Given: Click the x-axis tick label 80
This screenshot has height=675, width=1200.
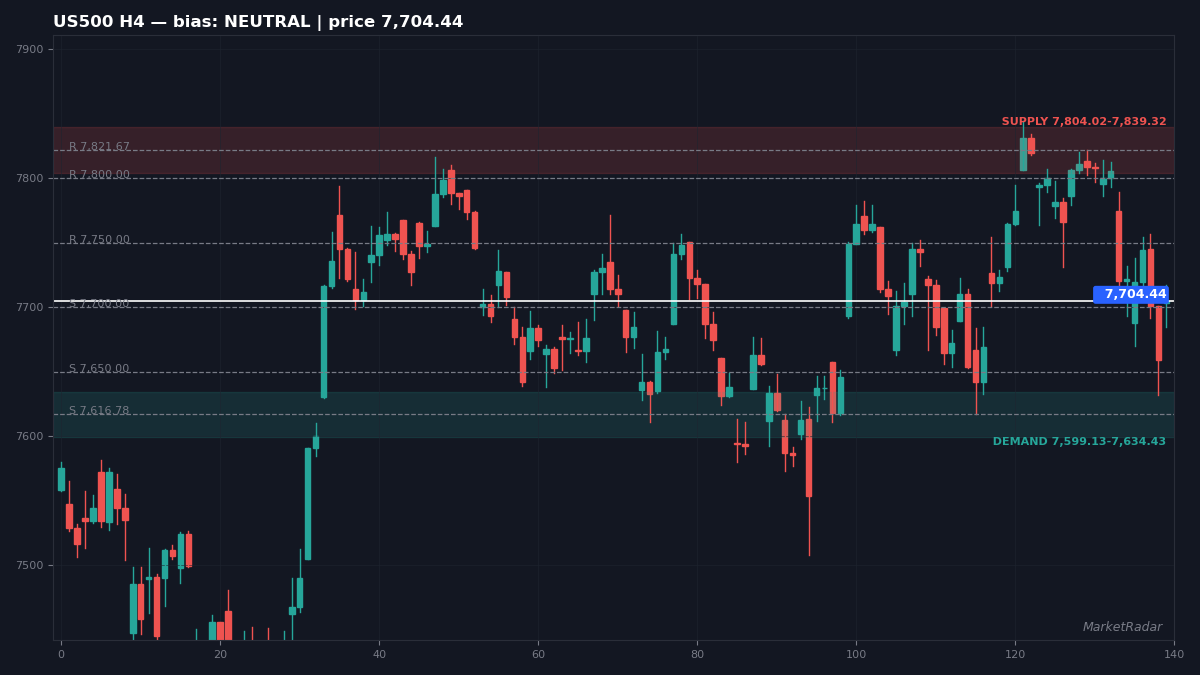Looking at the screenshot, I should coord(697,655).
